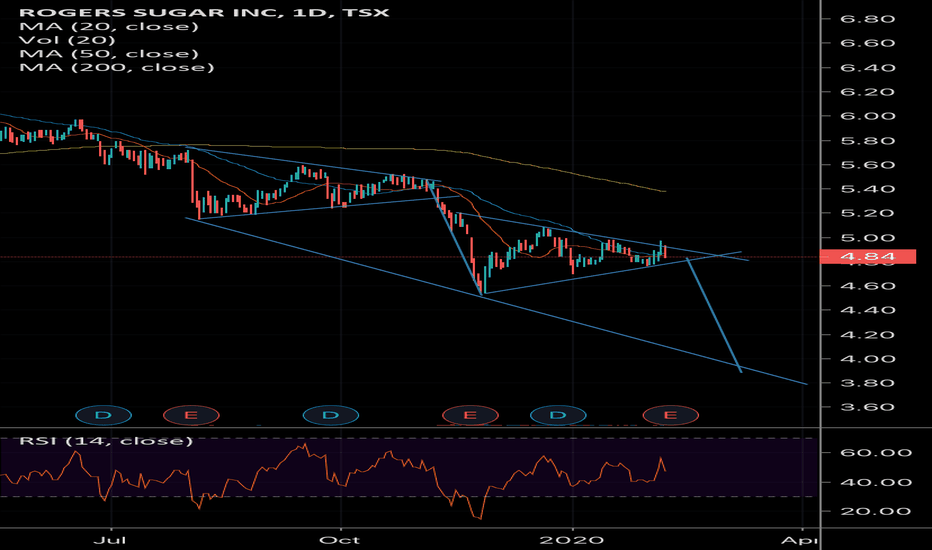
Task: Click the current price label 4.84
Action: coord(868,257)
